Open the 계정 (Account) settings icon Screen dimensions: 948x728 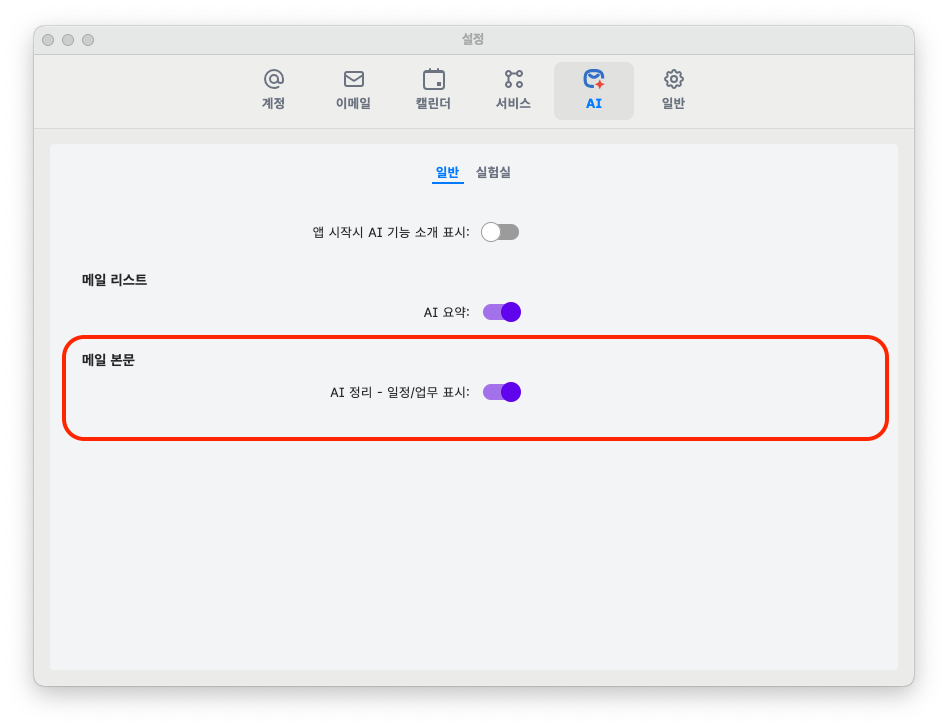[273, 89]
